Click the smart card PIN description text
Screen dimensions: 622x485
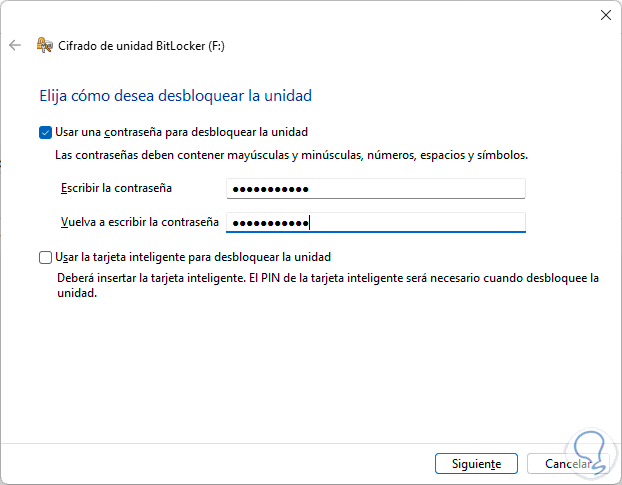(x=326, y=287)
